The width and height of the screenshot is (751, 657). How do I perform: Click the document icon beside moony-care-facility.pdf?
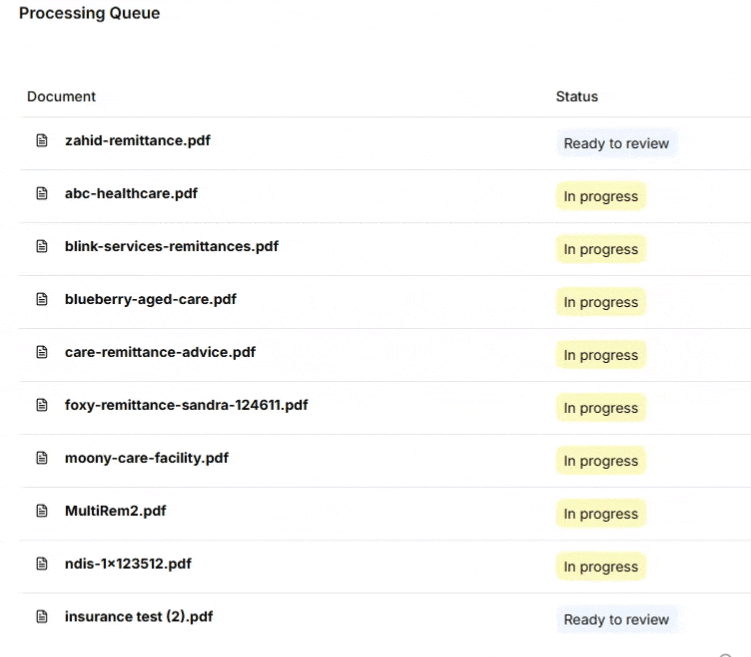click(x=42, y=458)
